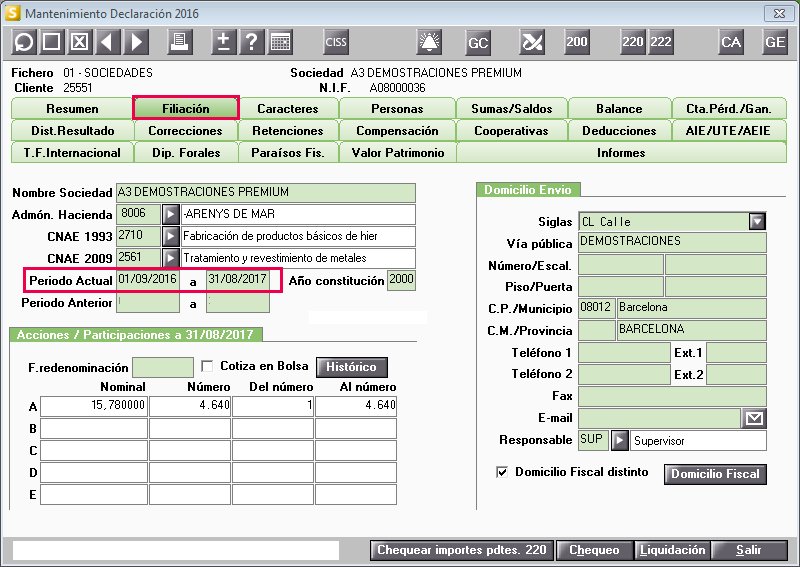Open the Compensación tab
Viewport: 800px width, 567px height.
click(x=397, y=131)
